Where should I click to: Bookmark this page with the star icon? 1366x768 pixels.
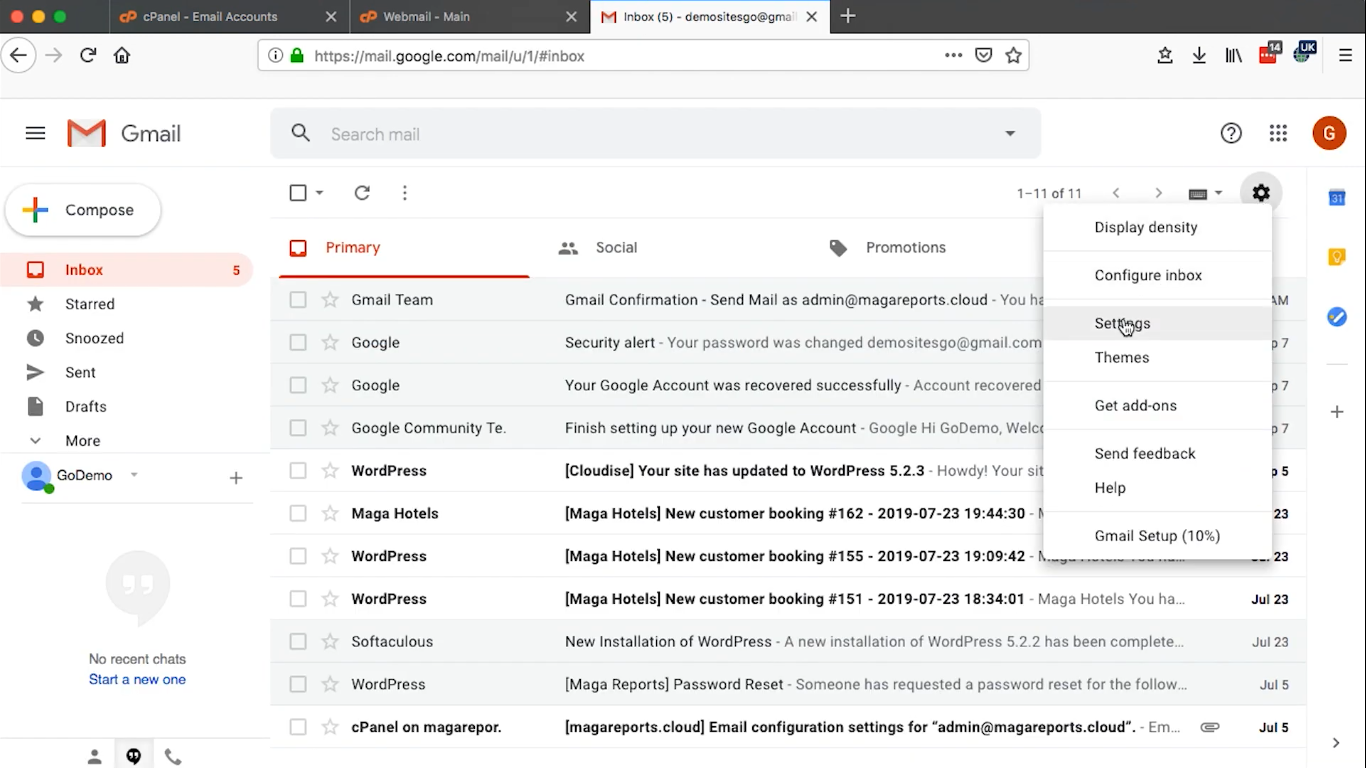pos(1013,56)
